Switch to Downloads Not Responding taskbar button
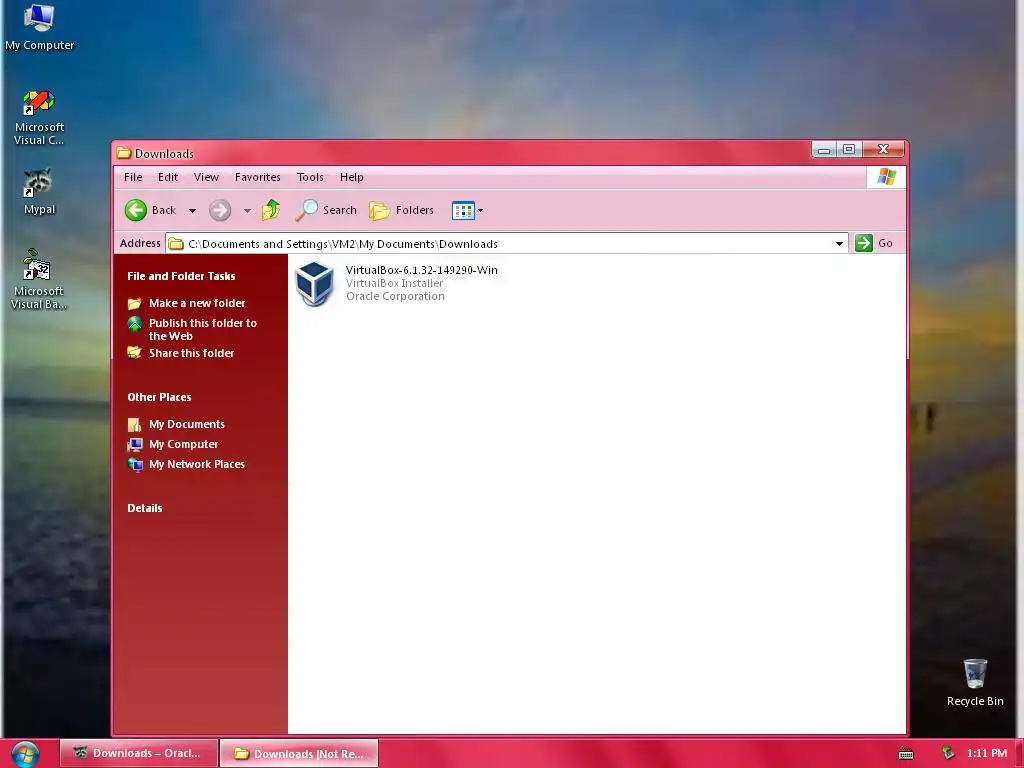This screenshot has height=768, width=1024. point(299,753)
